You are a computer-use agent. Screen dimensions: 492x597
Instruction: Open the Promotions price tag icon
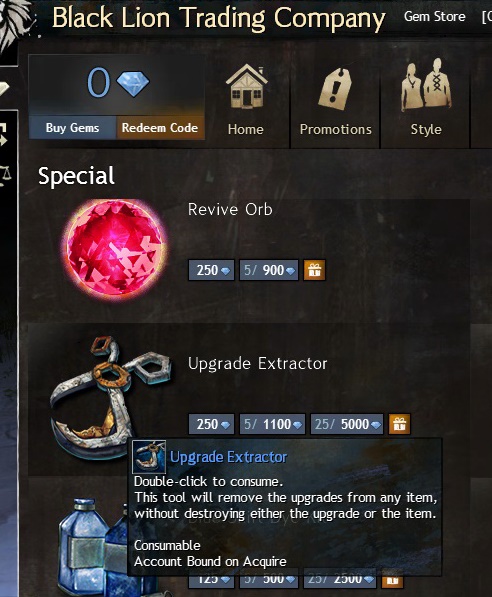[x=335, y=89]
